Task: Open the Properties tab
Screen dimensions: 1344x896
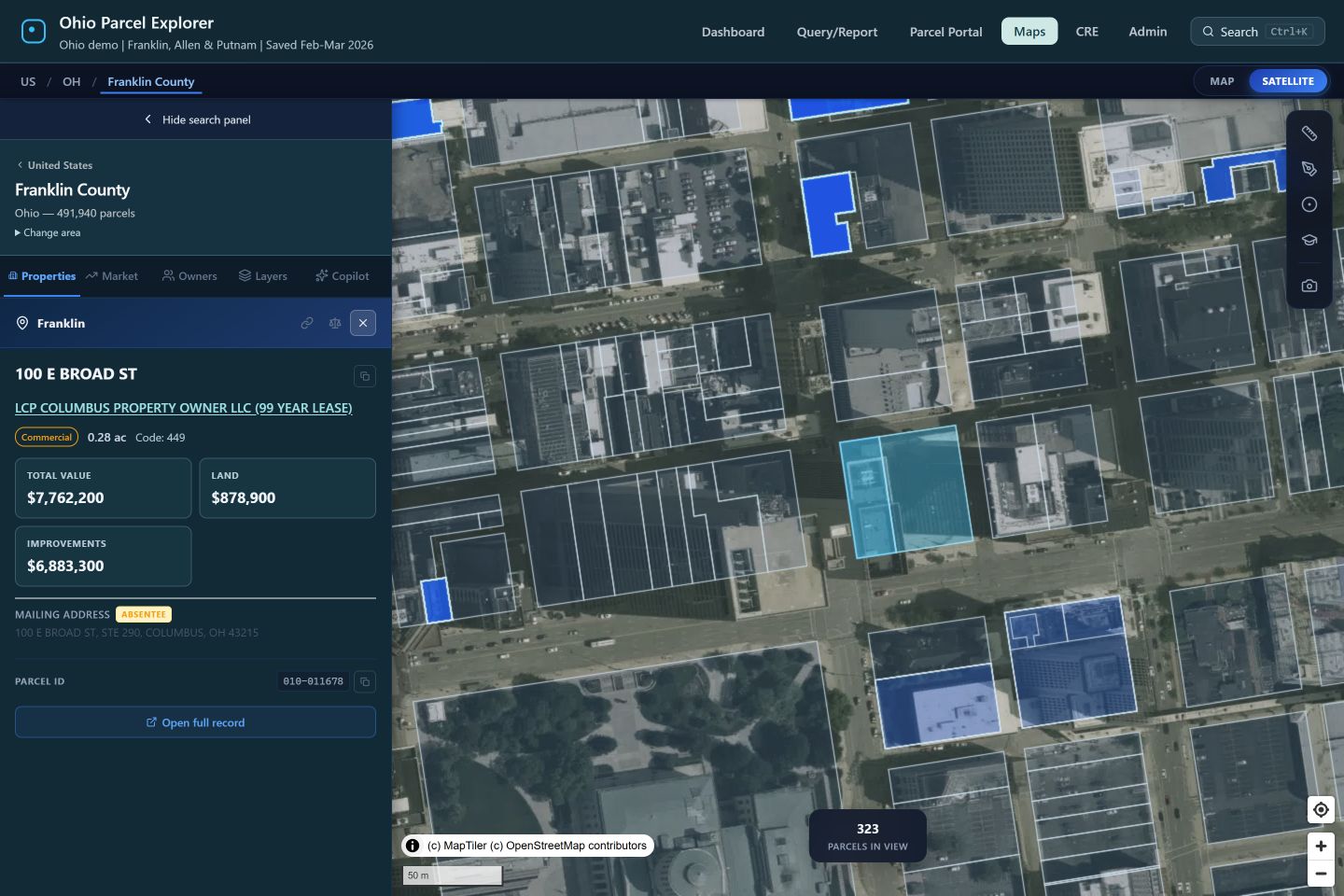Action: click(42, 276)
